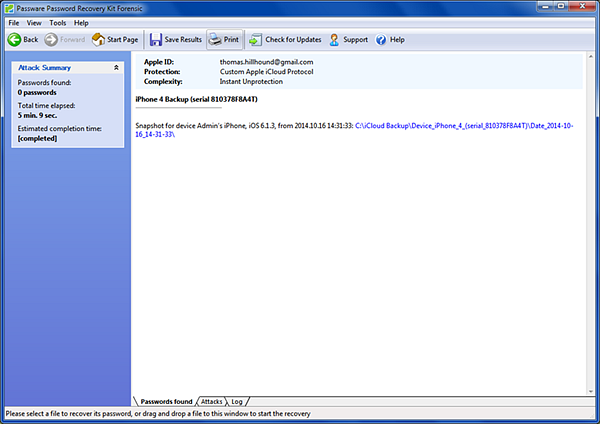Go to Start Page house icon
This screenshot has width=600, height=424.
[98, 39]
